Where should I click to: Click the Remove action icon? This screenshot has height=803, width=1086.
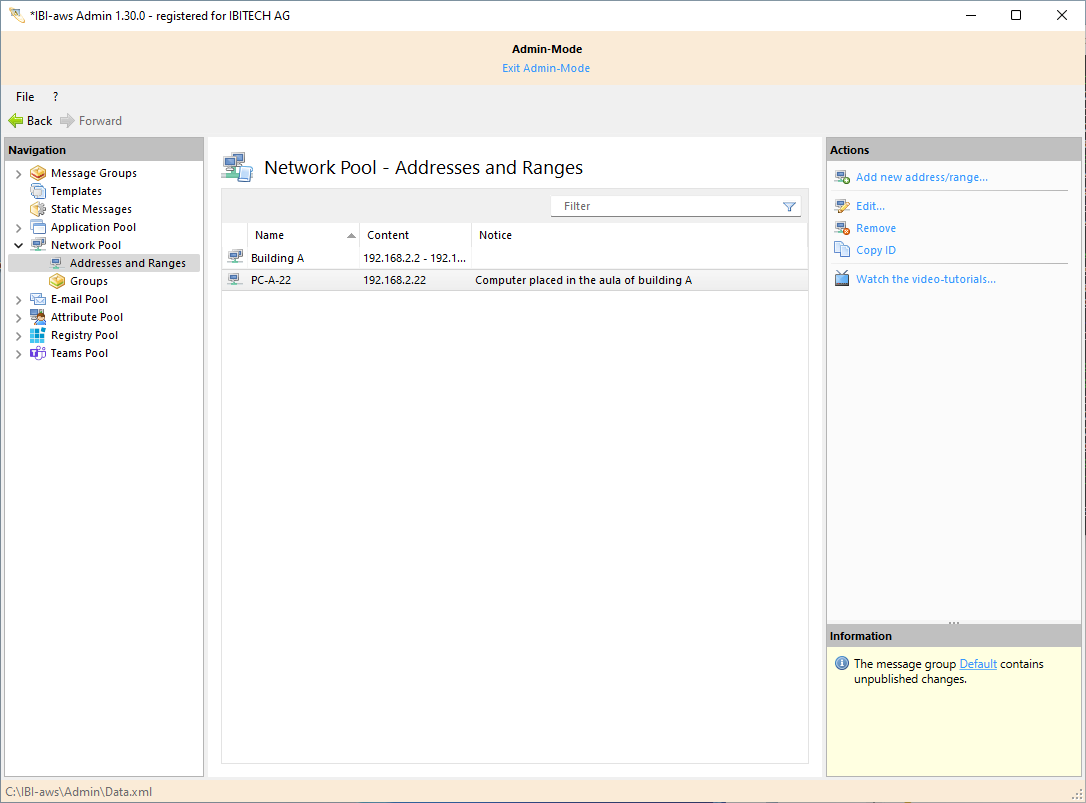pyautogui.click(x=842, y=228)
